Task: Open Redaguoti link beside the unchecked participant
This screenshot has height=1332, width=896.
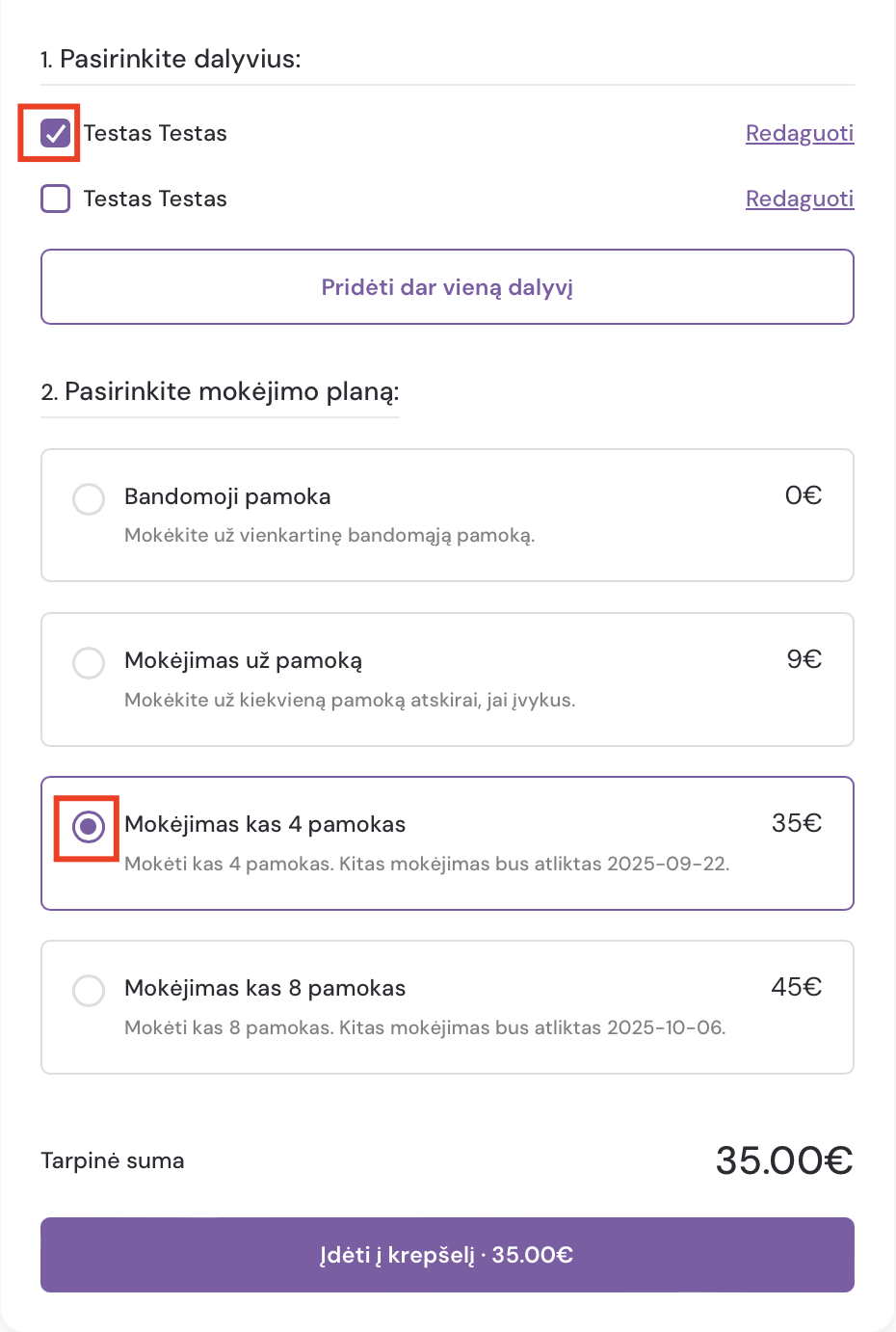Action: tap(799, 199)
